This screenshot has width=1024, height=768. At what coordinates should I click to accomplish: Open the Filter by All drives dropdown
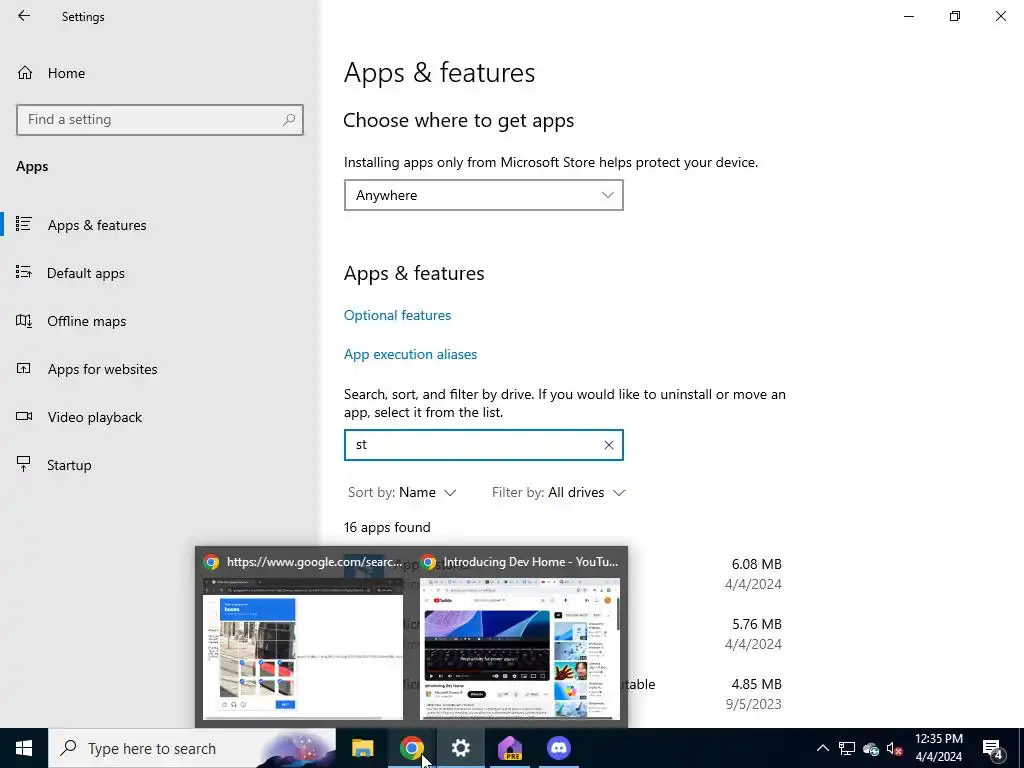(x=558, y=492)
